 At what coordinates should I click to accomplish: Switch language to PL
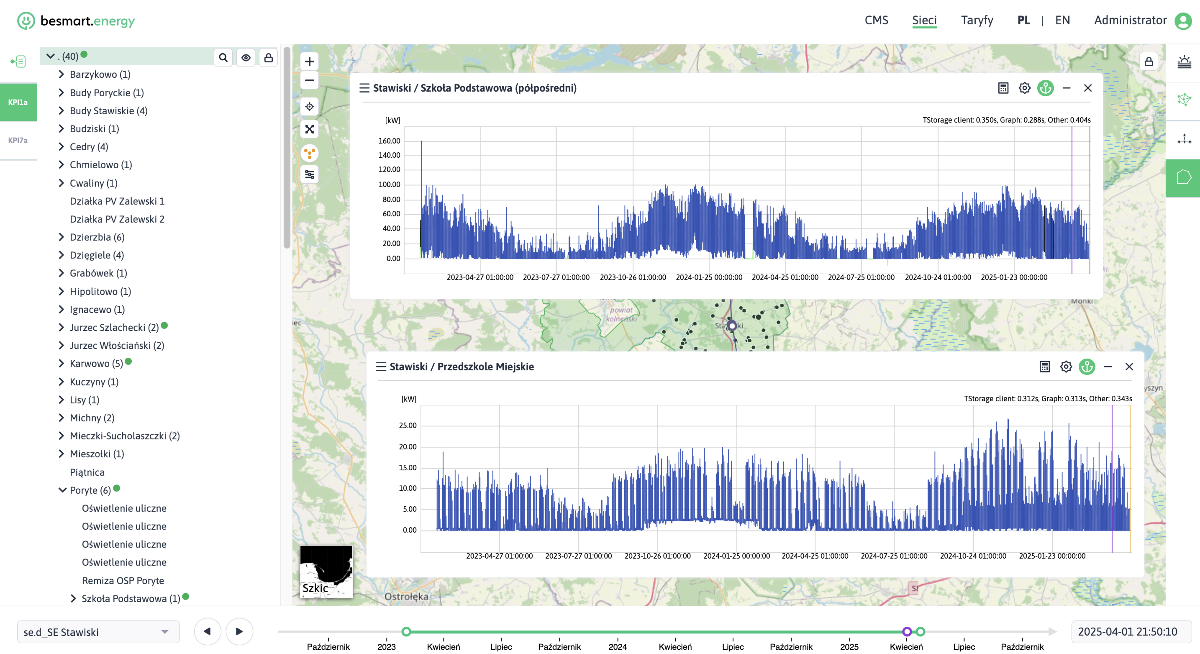tap(1024, 20)
